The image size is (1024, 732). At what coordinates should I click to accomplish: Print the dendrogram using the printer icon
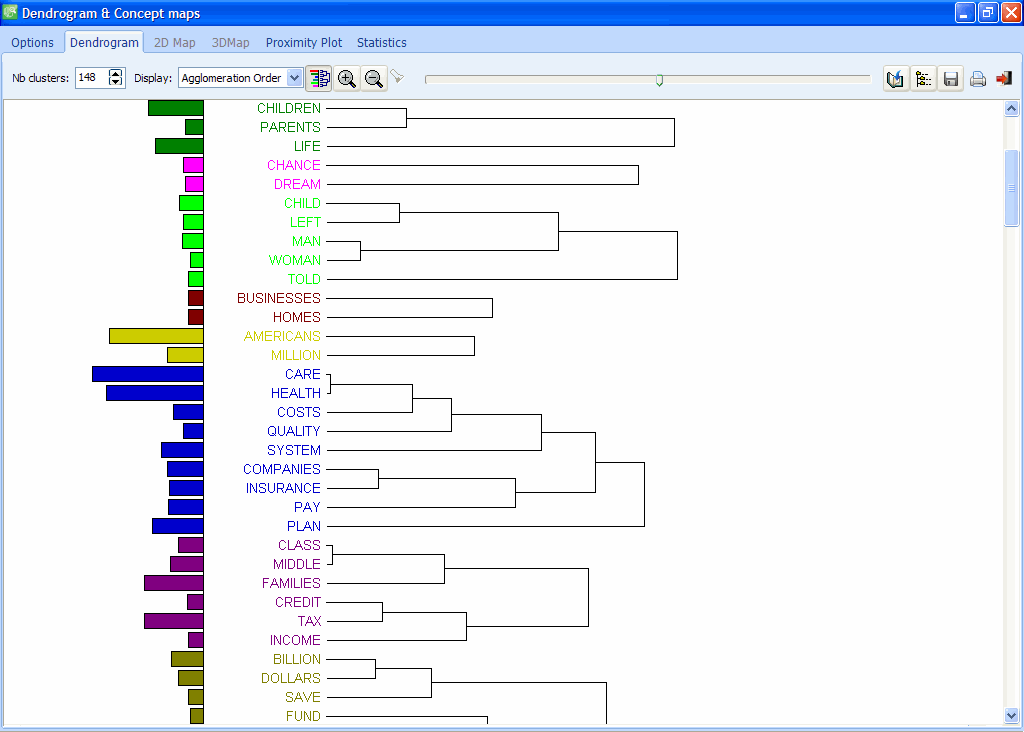click(978, 78)
